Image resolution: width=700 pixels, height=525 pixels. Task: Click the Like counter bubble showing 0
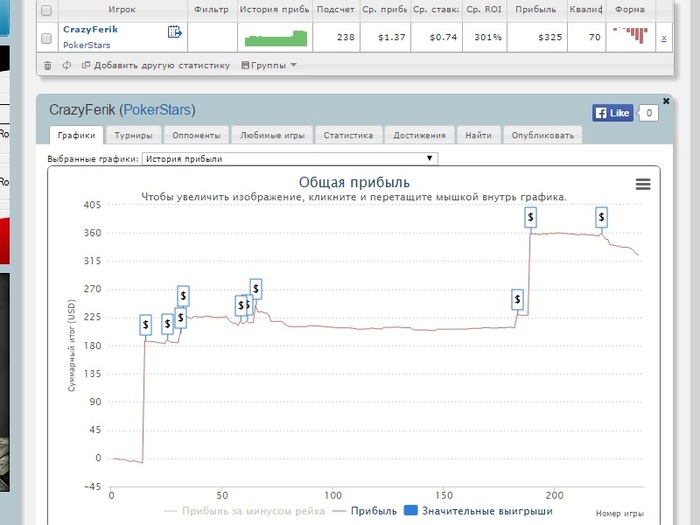click(649, 113)
